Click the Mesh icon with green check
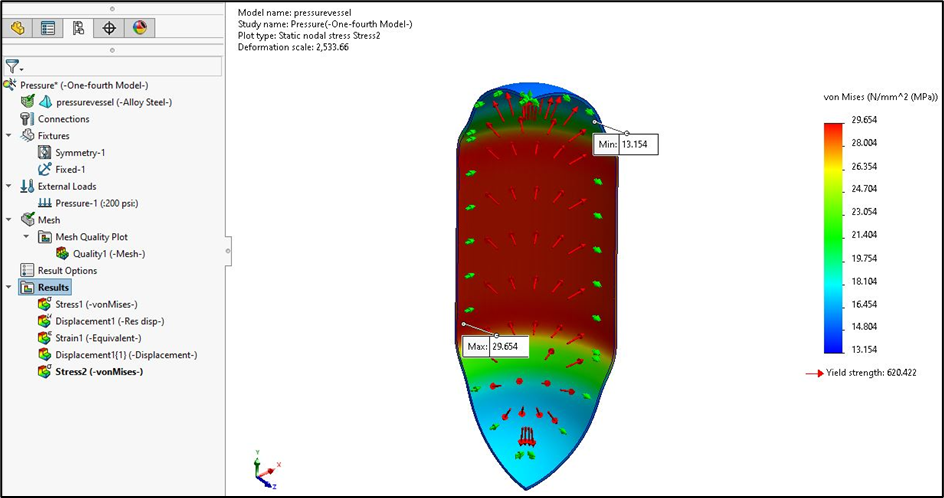The height and width of the screenshot is (498, 944). [x=28, y=220]
